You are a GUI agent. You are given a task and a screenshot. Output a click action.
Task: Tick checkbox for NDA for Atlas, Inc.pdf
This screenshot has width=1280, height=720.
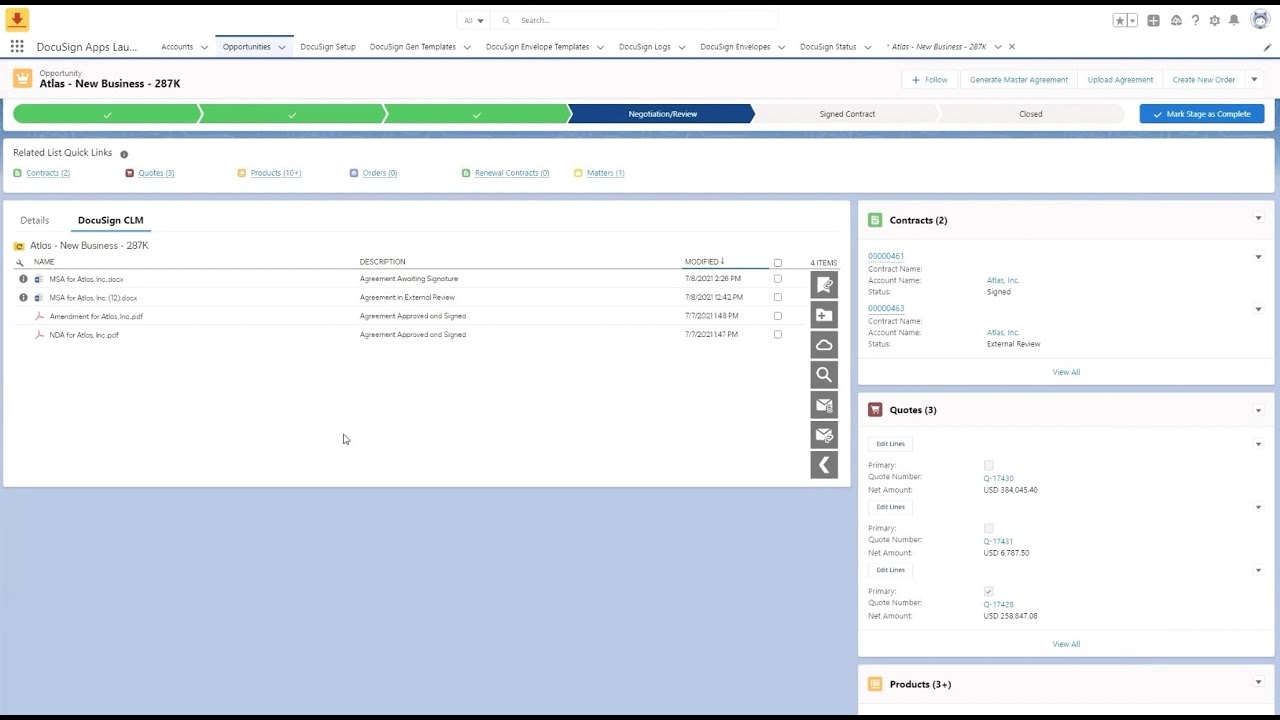coord(778,334)
